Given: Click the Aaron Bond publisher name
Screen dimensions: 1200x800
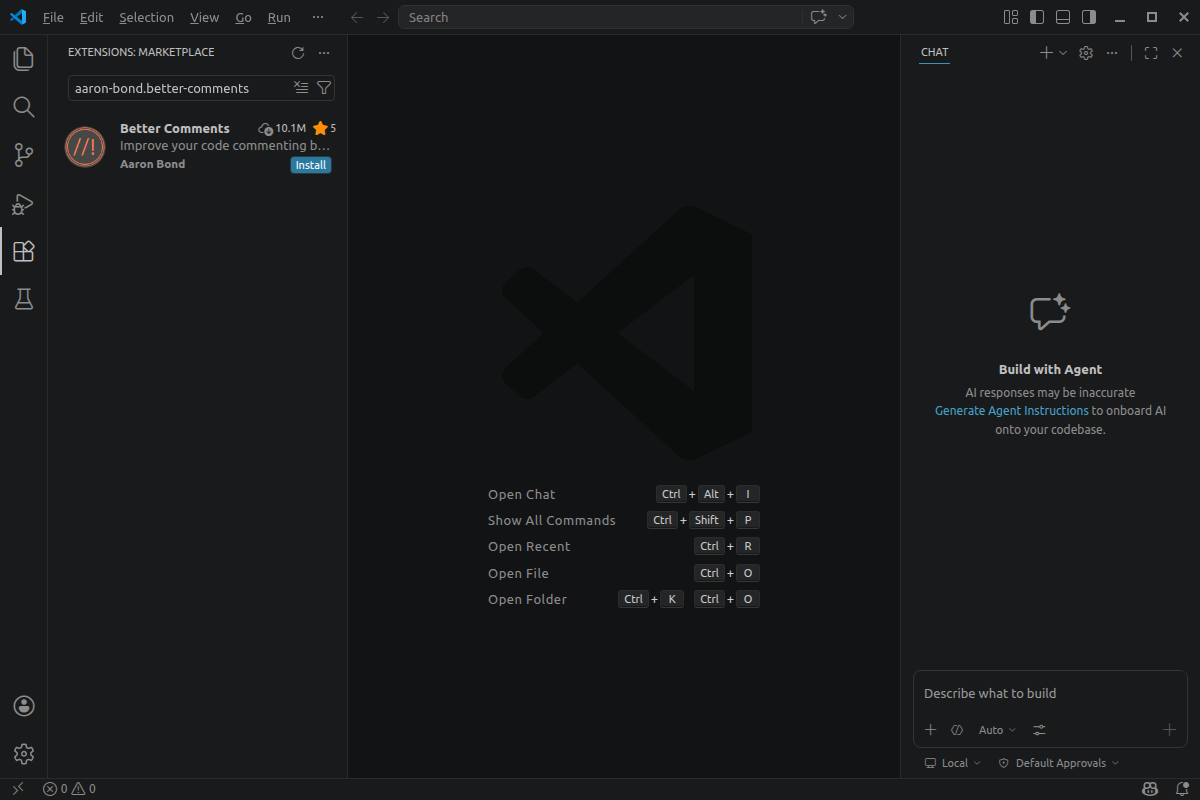Looking at the screenshot, I should point(152,164).
